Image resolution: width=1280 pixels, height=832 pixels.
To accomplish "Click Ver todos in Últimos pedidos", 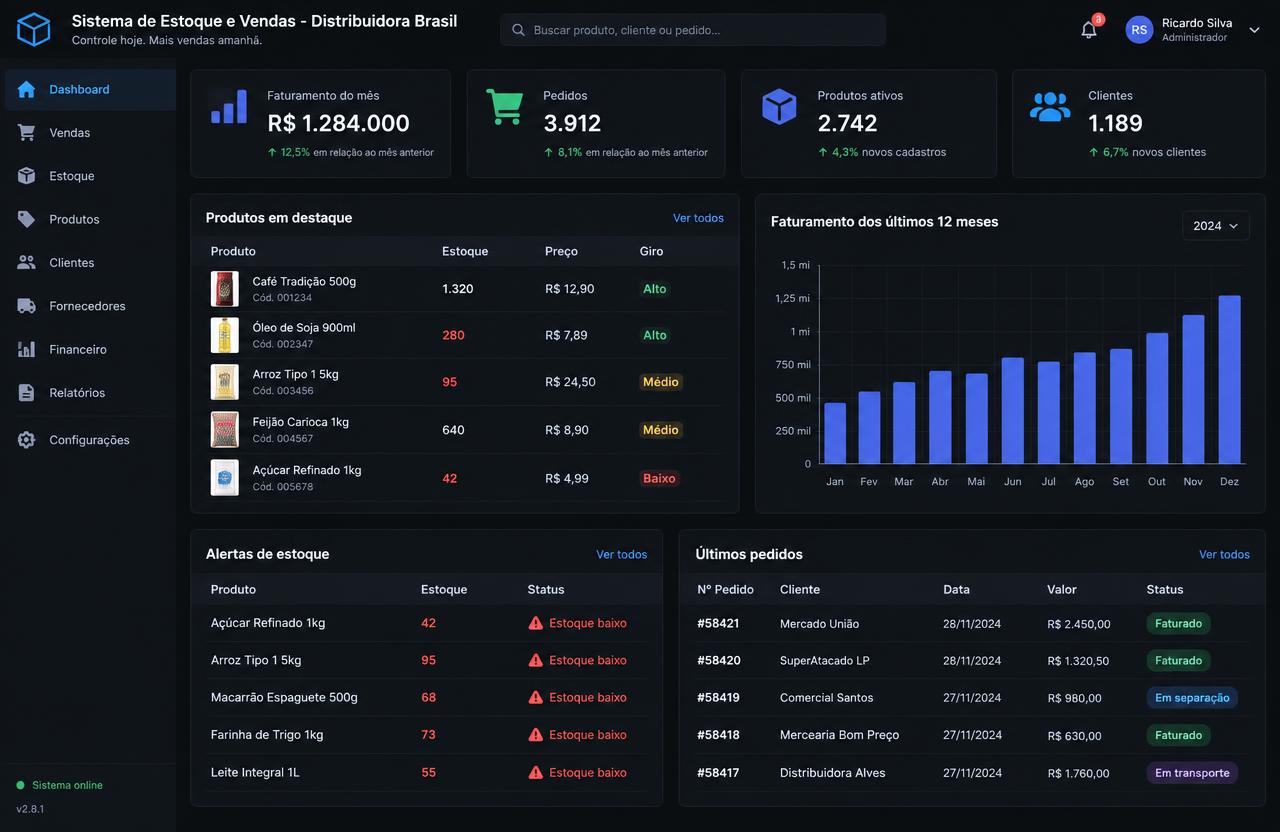I will [x=1224, y=554].
